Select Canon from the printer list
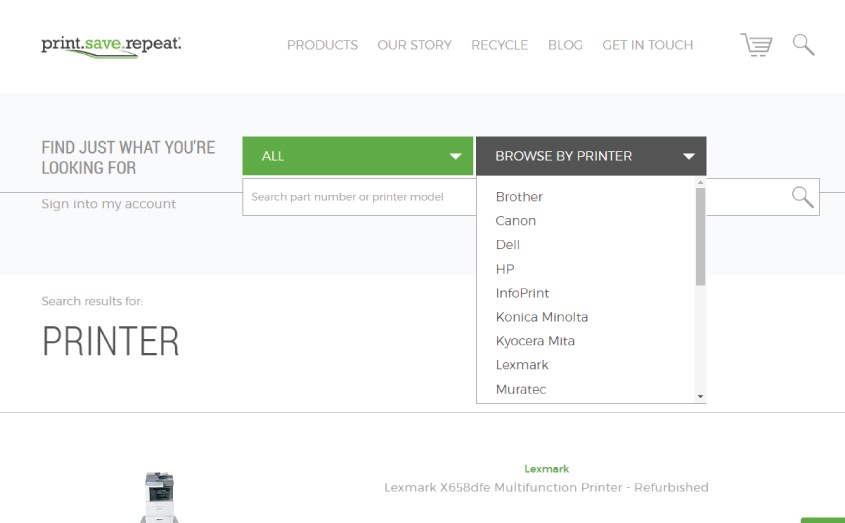Image resolution: width=845 pixels, height=523 pixels. 515,221
